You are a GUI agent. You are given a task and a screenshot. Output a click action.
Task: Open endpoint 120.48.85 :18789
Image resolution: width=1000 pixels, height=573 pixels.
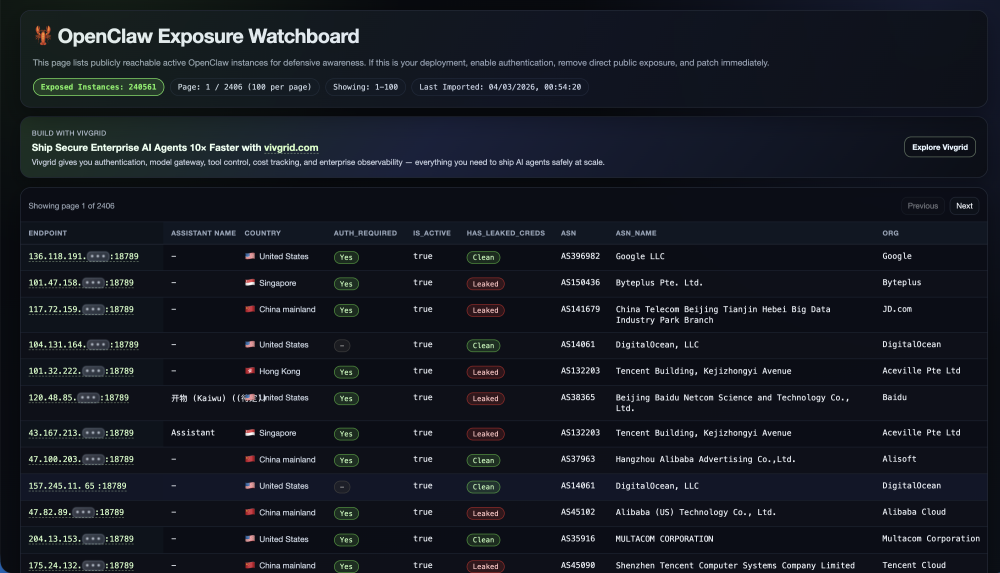click(x=78, y=398)
